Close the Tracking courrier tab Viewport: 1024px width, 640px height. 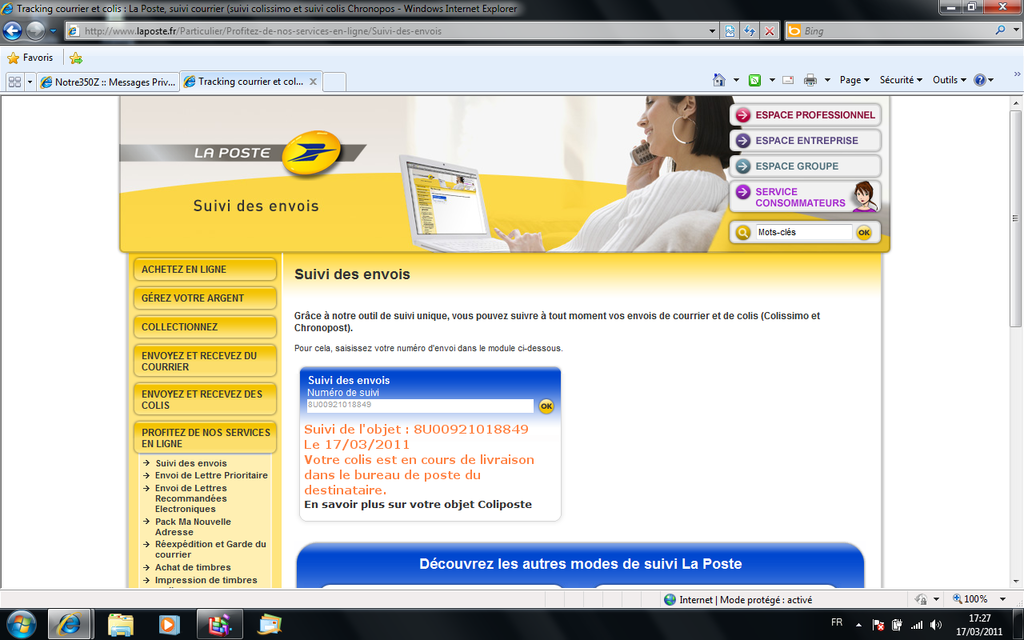point(313,82)
